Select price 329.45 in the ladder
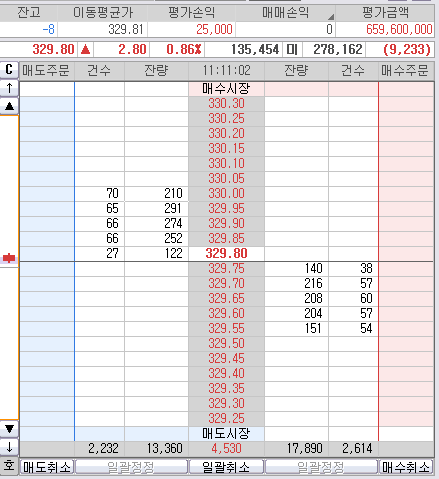The width and height of the screenshot is (439, 479). (226, 359)
